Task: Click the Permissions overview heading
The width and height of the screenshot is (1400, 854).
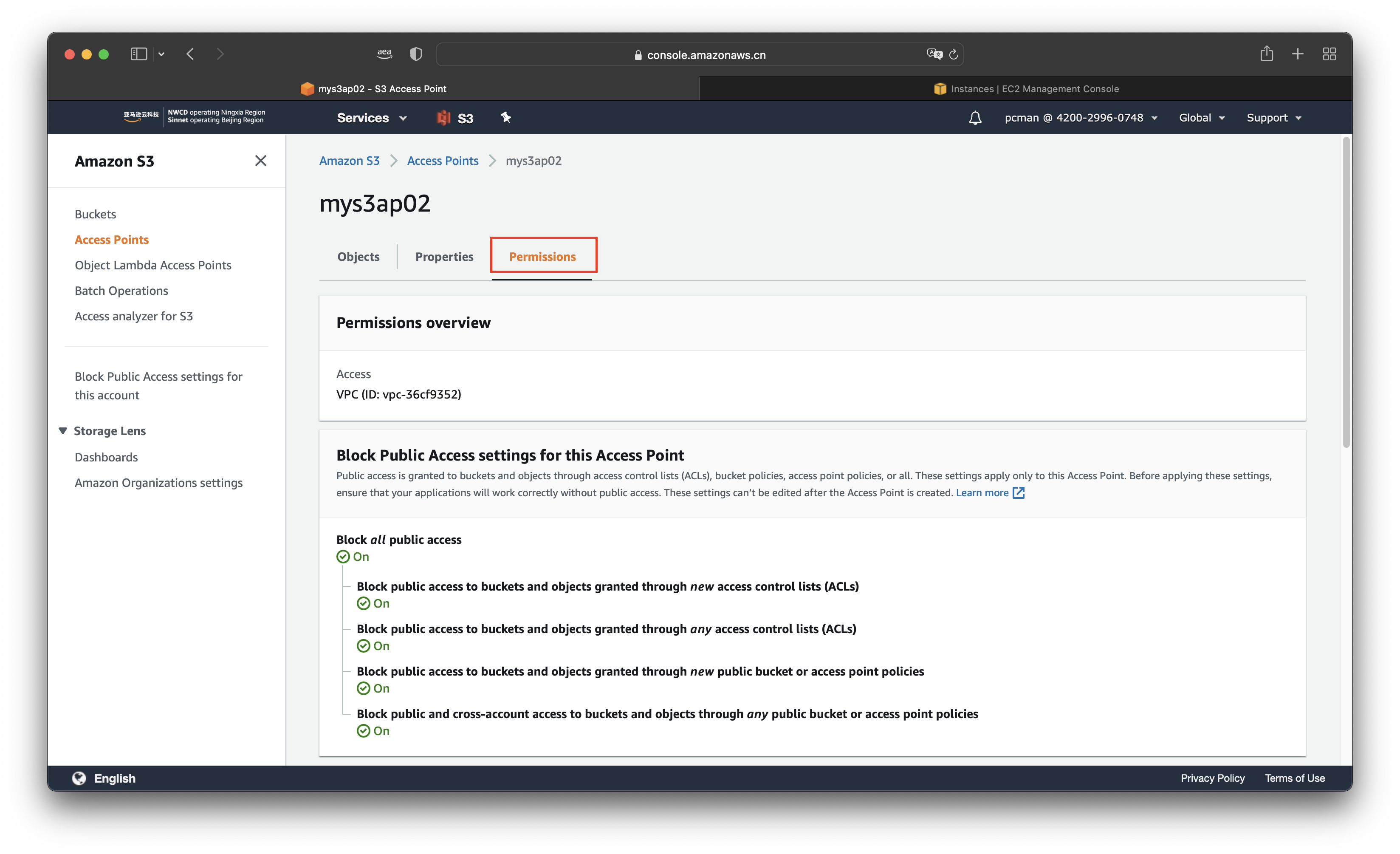Action: pyautogui.click(x=413, y=323)
